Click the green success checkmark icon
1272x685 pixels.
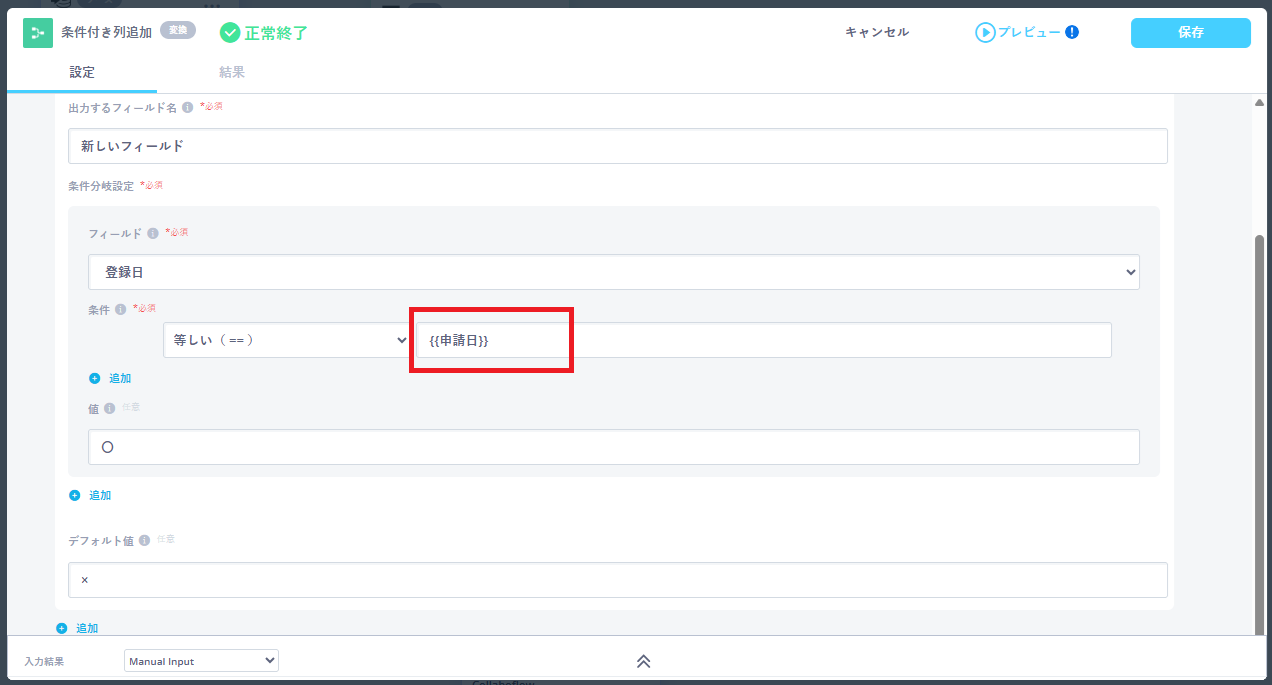click(x=230, y=33)
